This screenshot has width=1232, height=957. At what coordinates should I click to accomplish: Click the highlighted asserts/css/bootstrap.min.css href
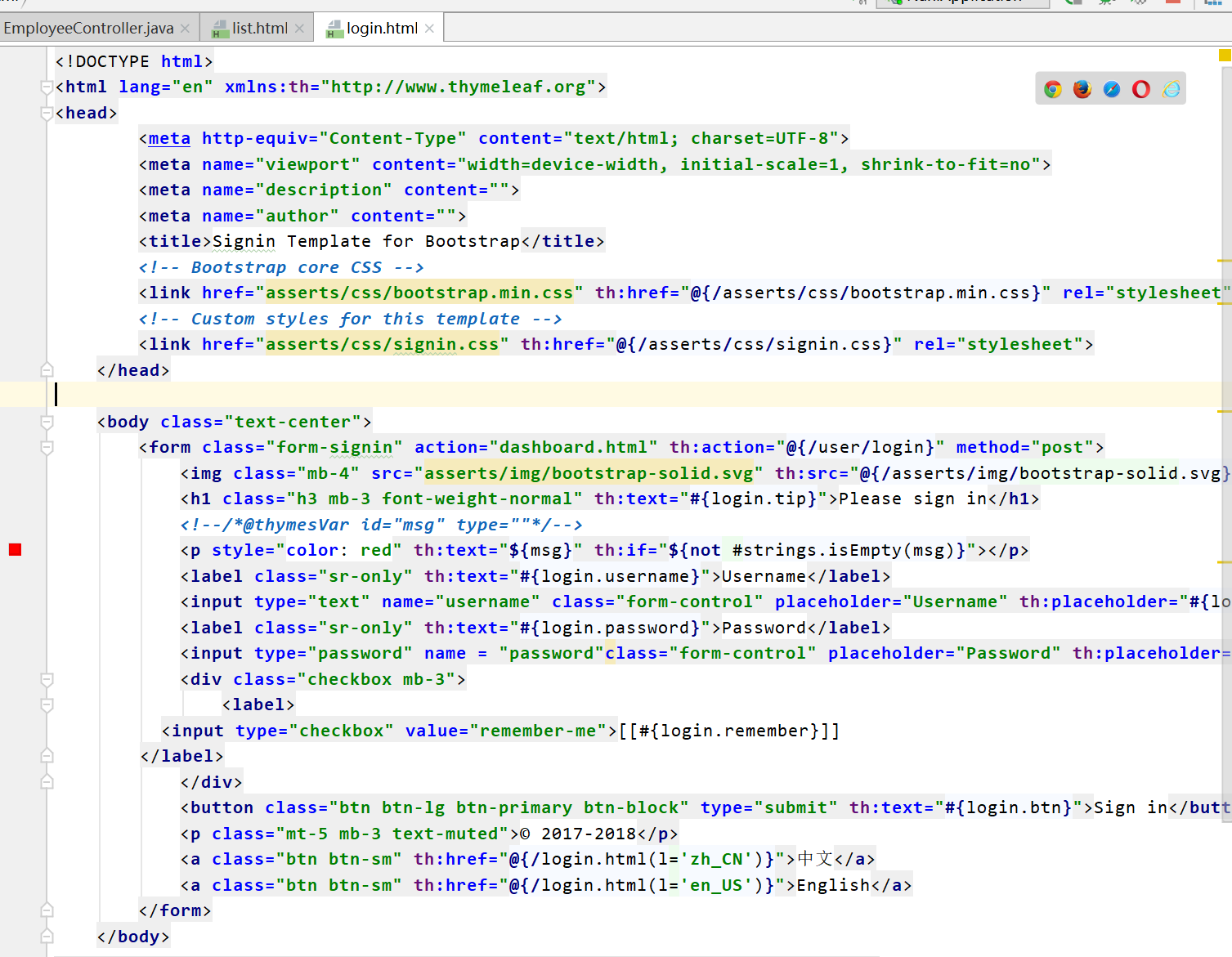click(419, 293)
